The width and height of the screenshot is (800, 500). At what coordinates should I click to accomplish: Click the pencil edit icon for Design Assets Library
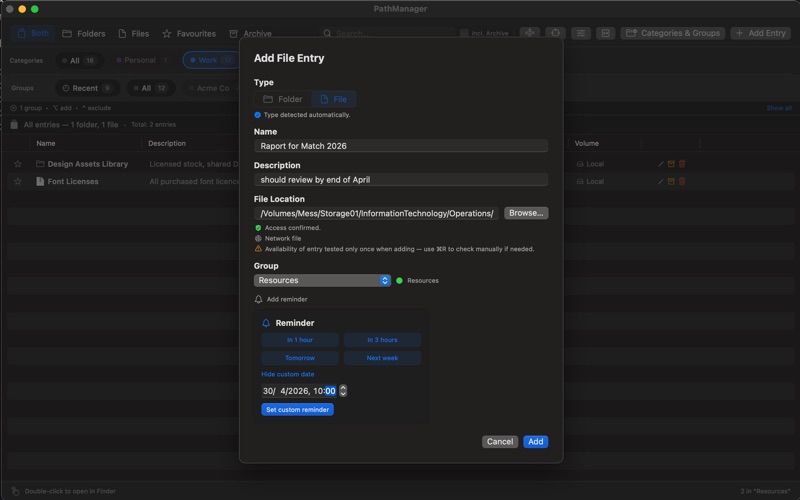(x=661, y=164)
